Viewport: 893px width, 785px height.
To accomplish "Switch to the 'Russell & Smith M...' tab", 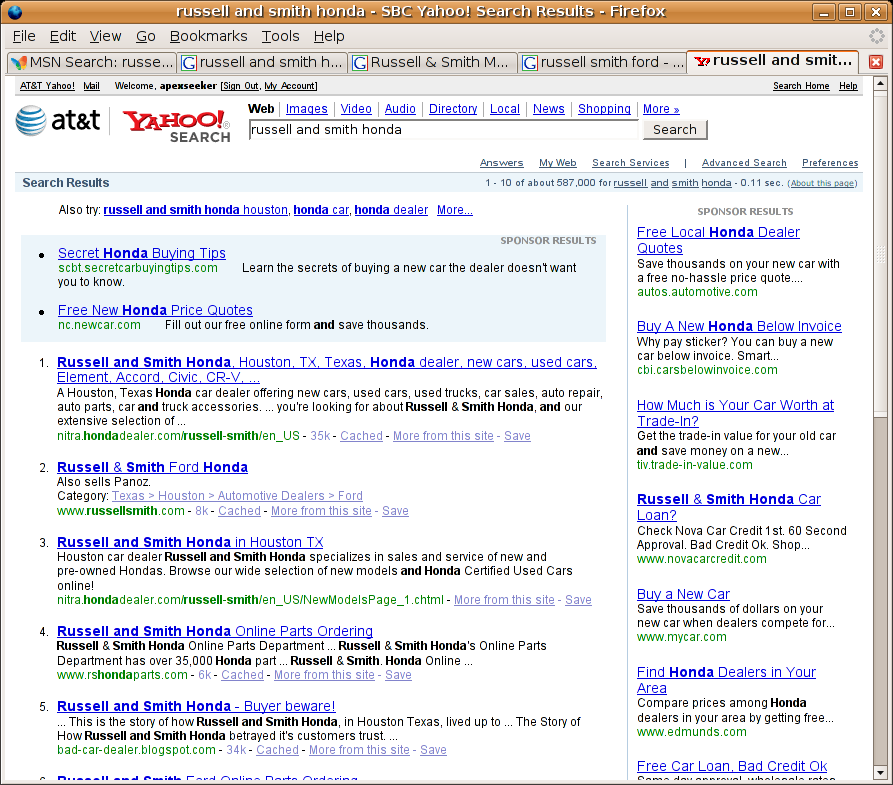I will point(432,62).
